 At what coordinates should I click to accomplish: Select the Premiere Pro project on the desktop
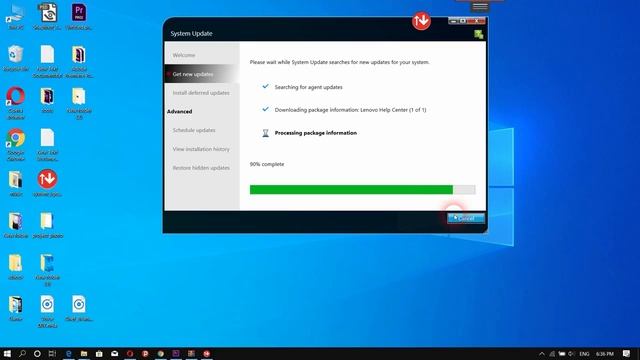tap(79, 17)
